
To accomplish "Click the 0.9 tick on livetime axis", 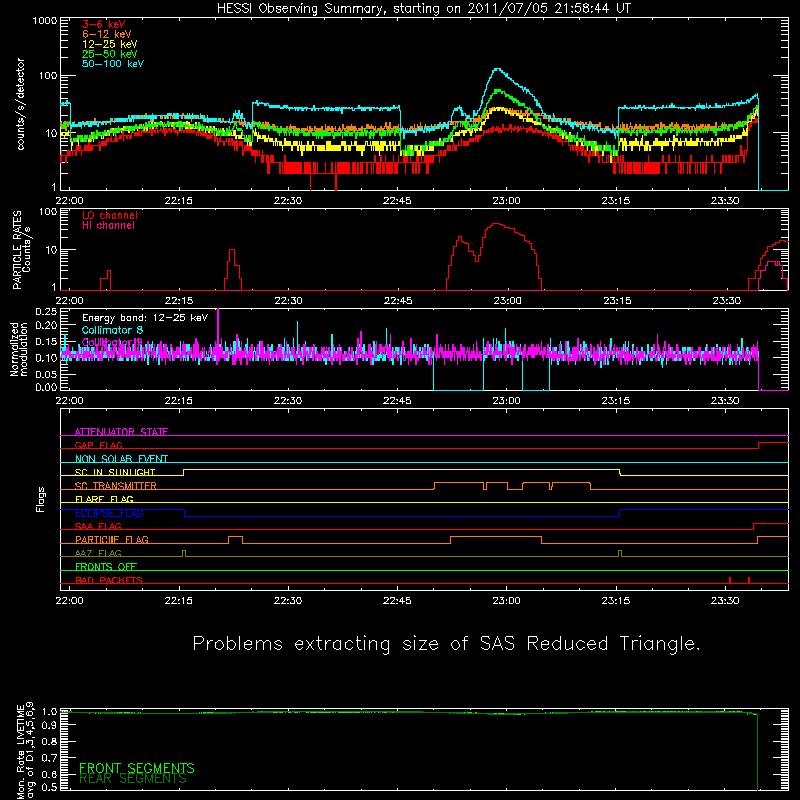I will coord(49,725).
